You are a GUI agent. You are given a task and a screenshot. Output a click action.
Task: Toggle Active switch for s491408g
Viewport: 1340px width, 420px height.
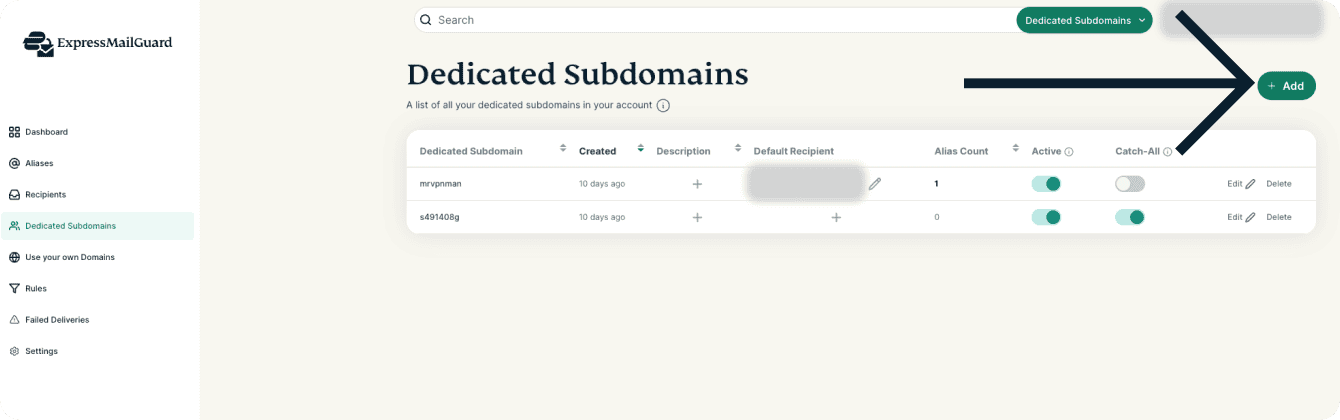click(1046, 217)
